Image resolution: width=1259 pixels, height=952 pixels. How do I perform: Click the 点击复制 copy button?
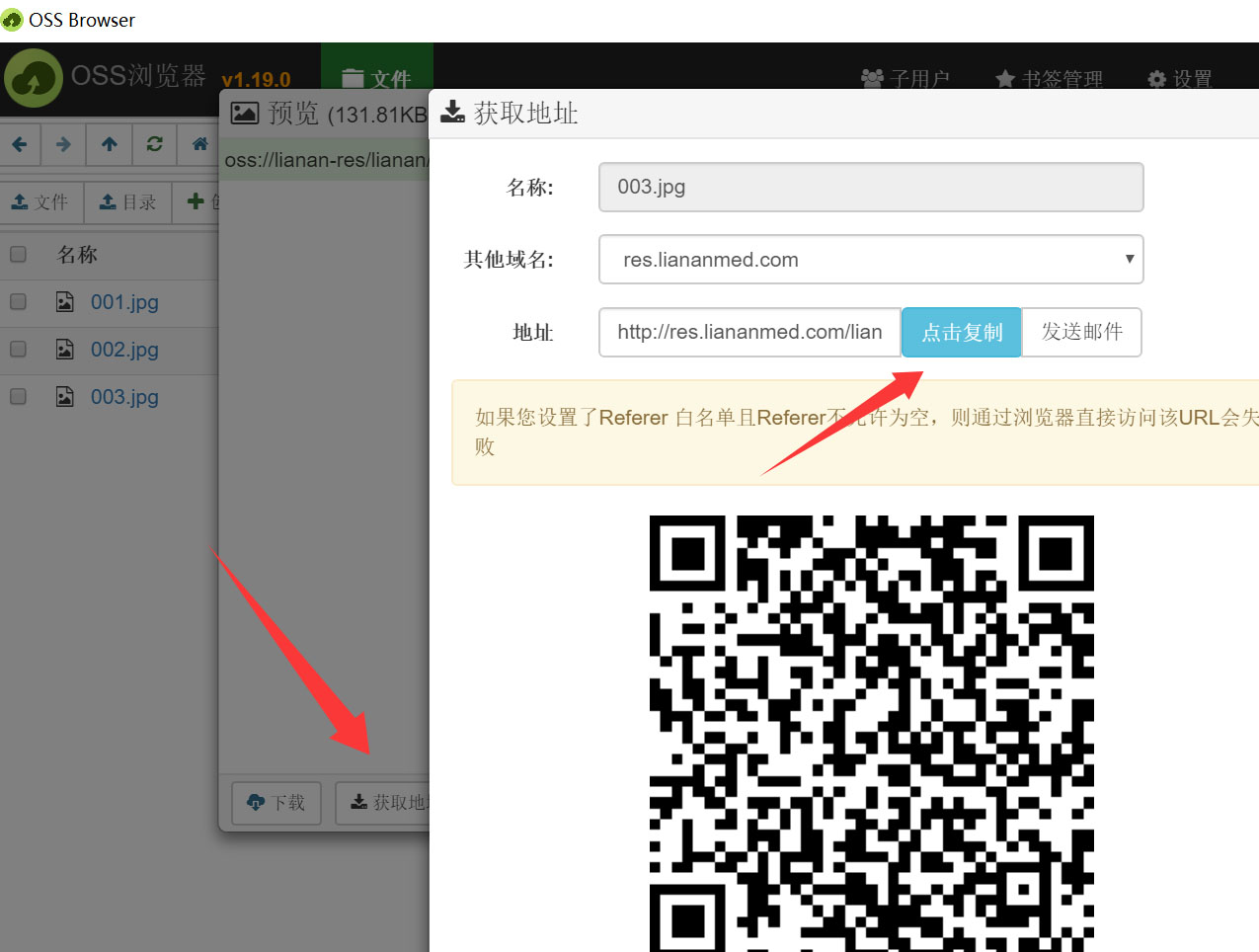click(961, 332)
